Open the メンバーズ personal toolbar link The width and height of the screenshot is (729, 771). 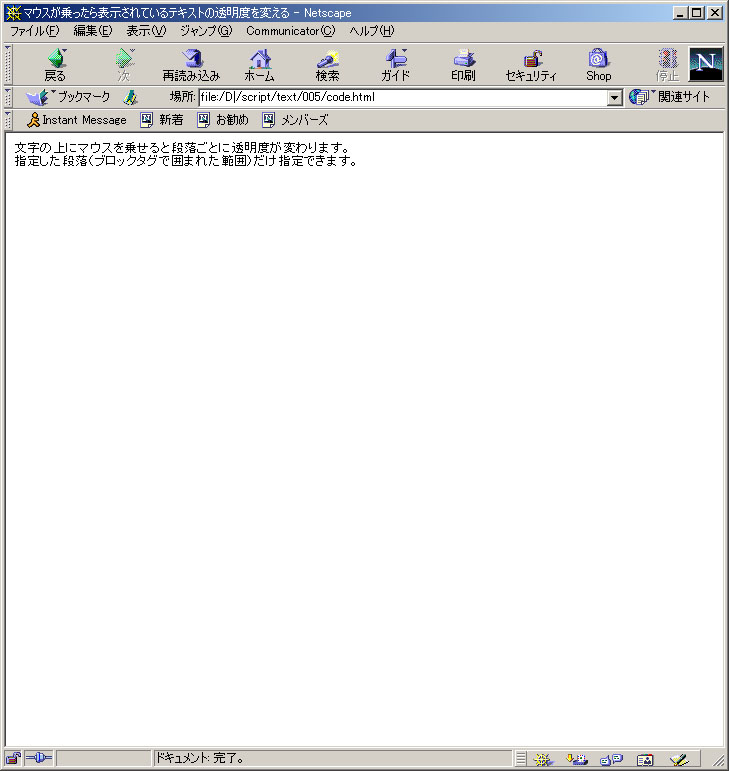pyautogui.click(x=295, y=120)
